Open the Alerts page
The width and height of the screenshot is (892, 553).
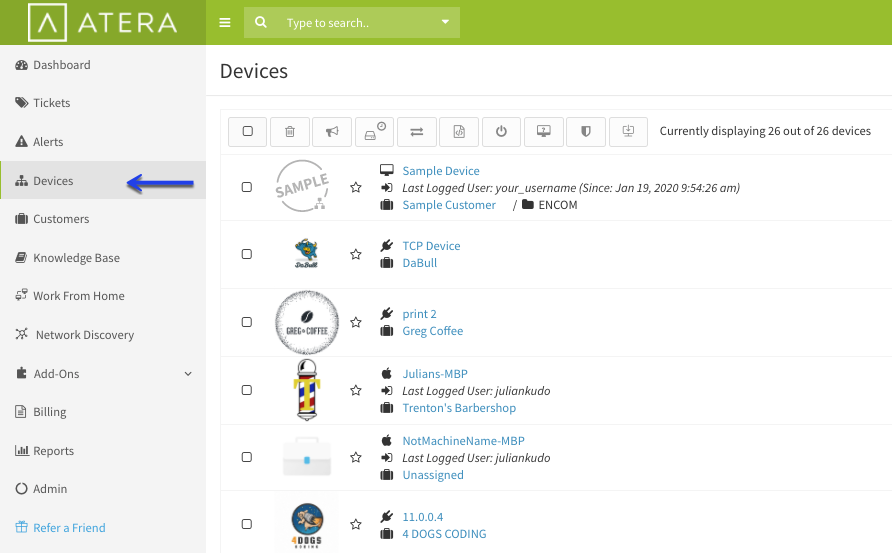102,142
